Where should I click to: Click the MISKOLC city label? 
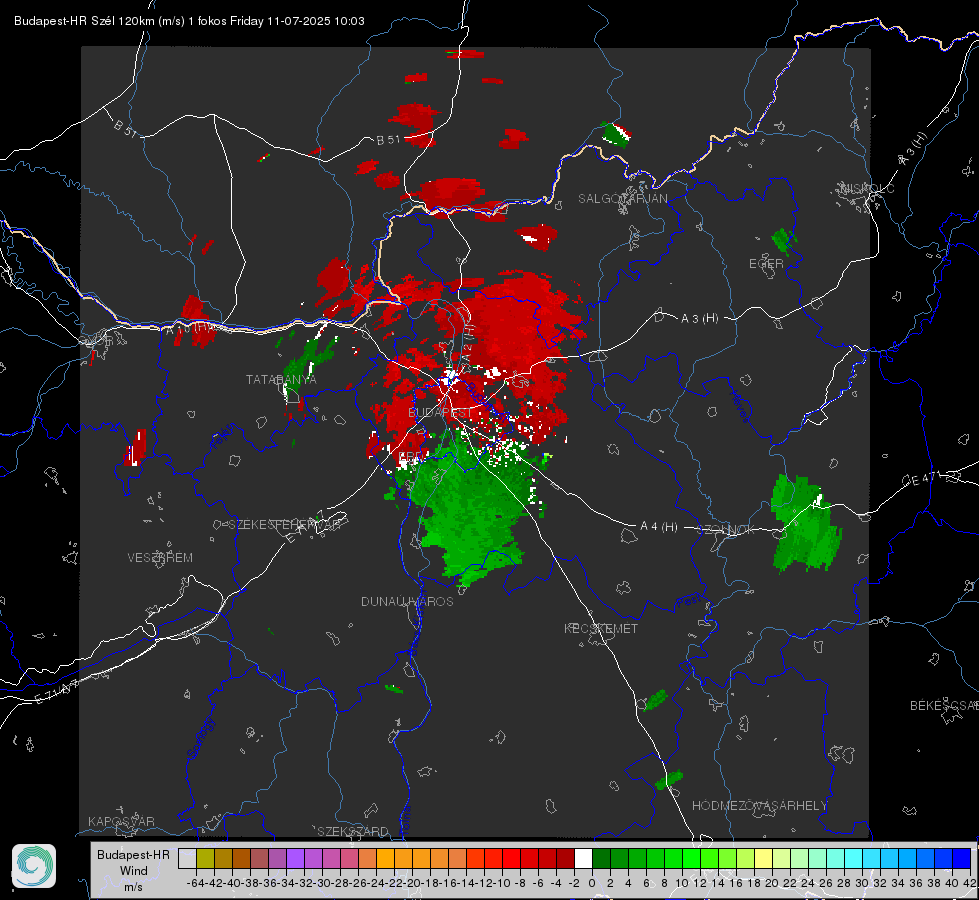point(867,188)
